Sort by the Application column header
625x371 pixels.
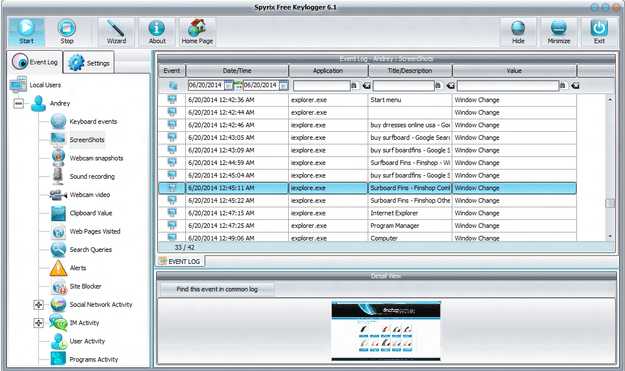click(x=328, y=71)
